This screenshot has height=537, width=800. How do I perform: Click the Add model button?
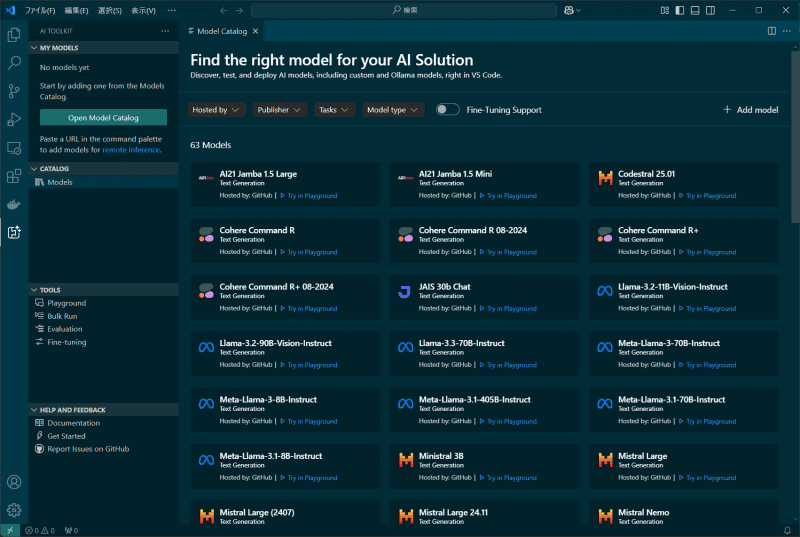pos(751,110)
